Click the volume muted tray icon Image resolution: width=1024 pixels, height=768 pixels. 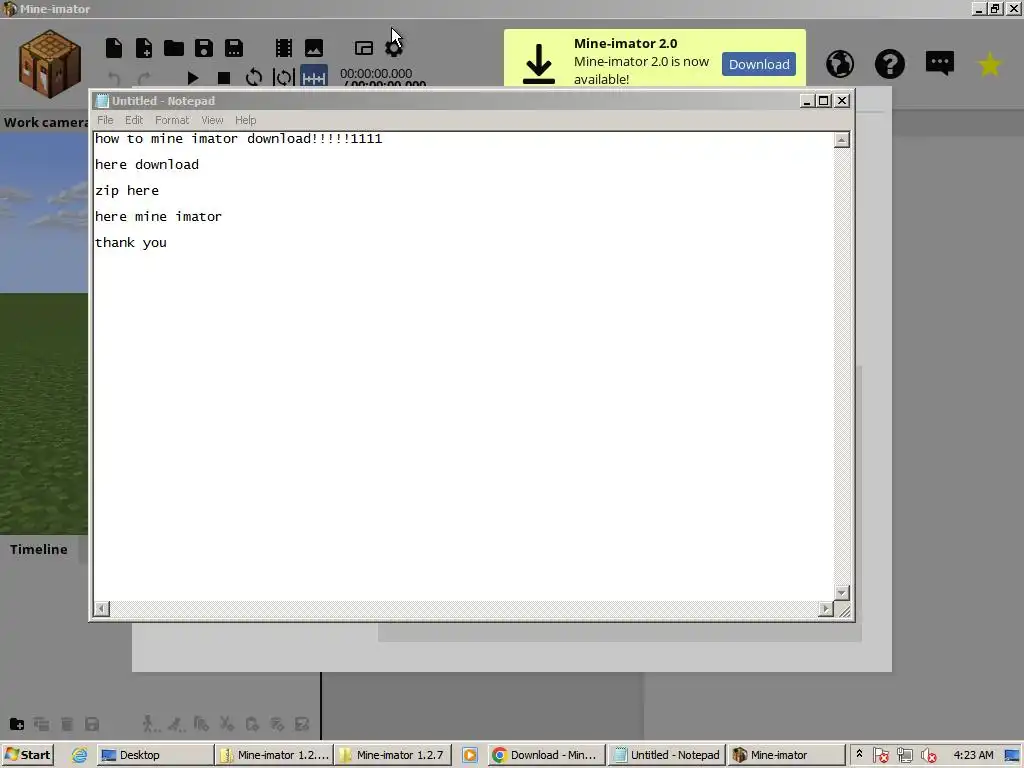tap(928, 756)
